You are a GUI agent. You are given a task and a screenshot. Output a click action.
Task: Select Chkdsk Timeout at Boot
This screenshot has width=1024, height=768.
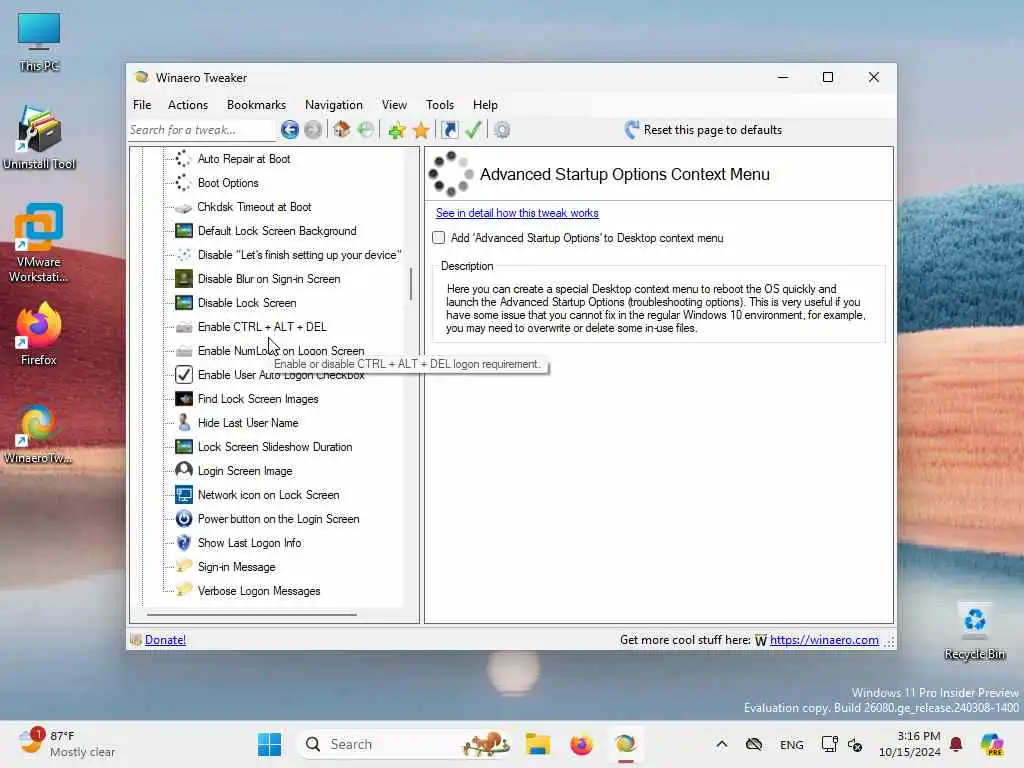point(254,207)
